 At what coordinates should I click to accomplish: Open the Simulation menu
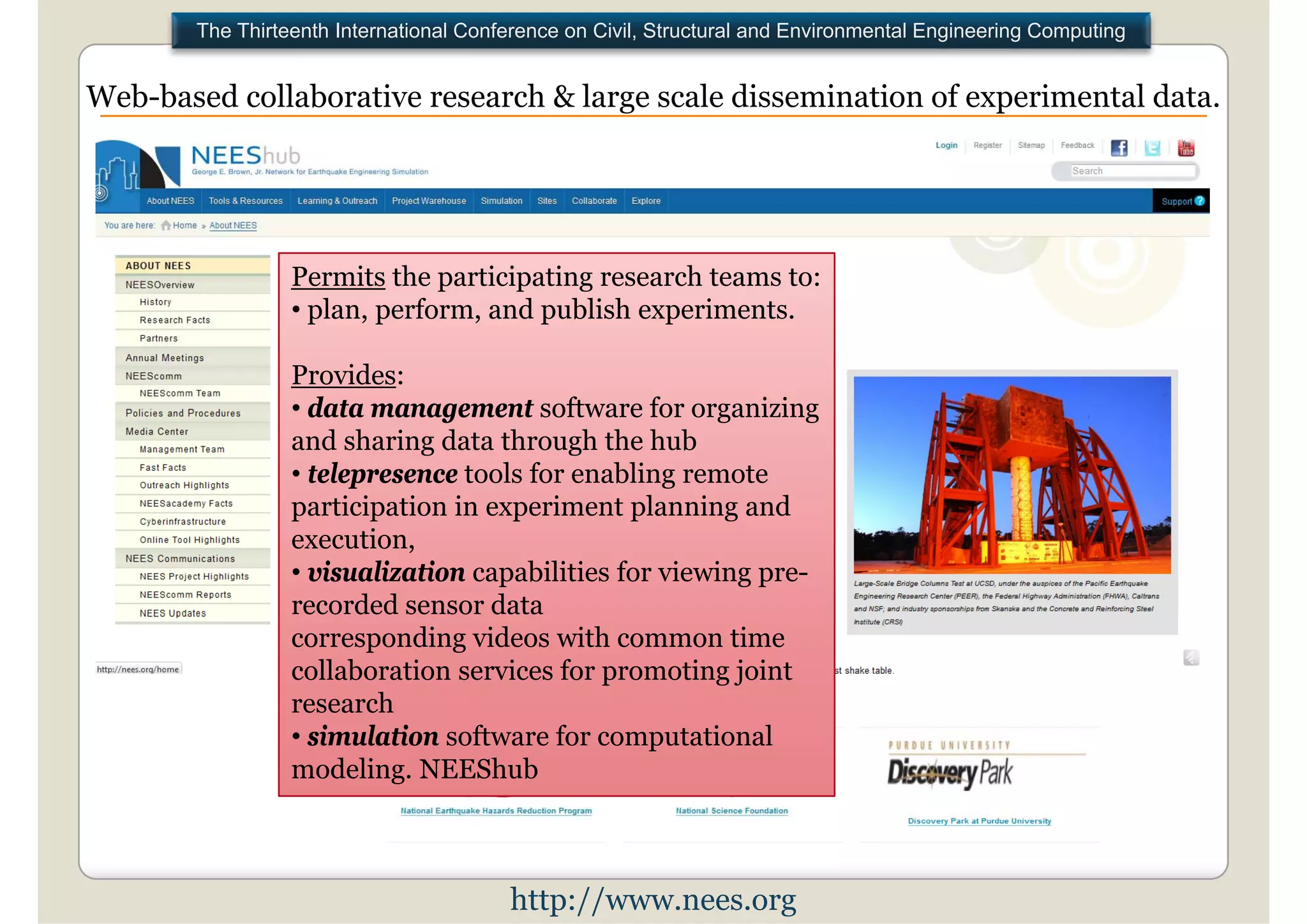pyautogui.click(x=502, y=201)
